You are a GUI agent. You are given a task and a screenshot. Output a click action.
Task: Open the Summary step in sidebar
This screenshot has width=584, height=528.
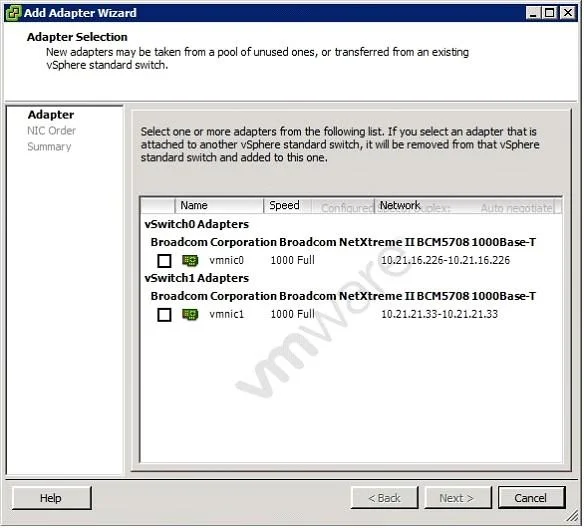[49, 147]
